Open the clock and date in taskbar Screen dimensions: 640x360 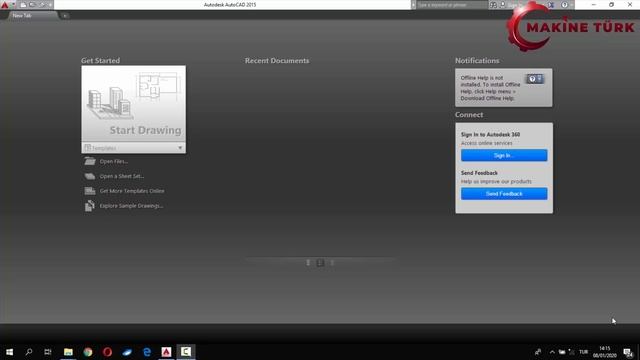click(x=604, y=352)
